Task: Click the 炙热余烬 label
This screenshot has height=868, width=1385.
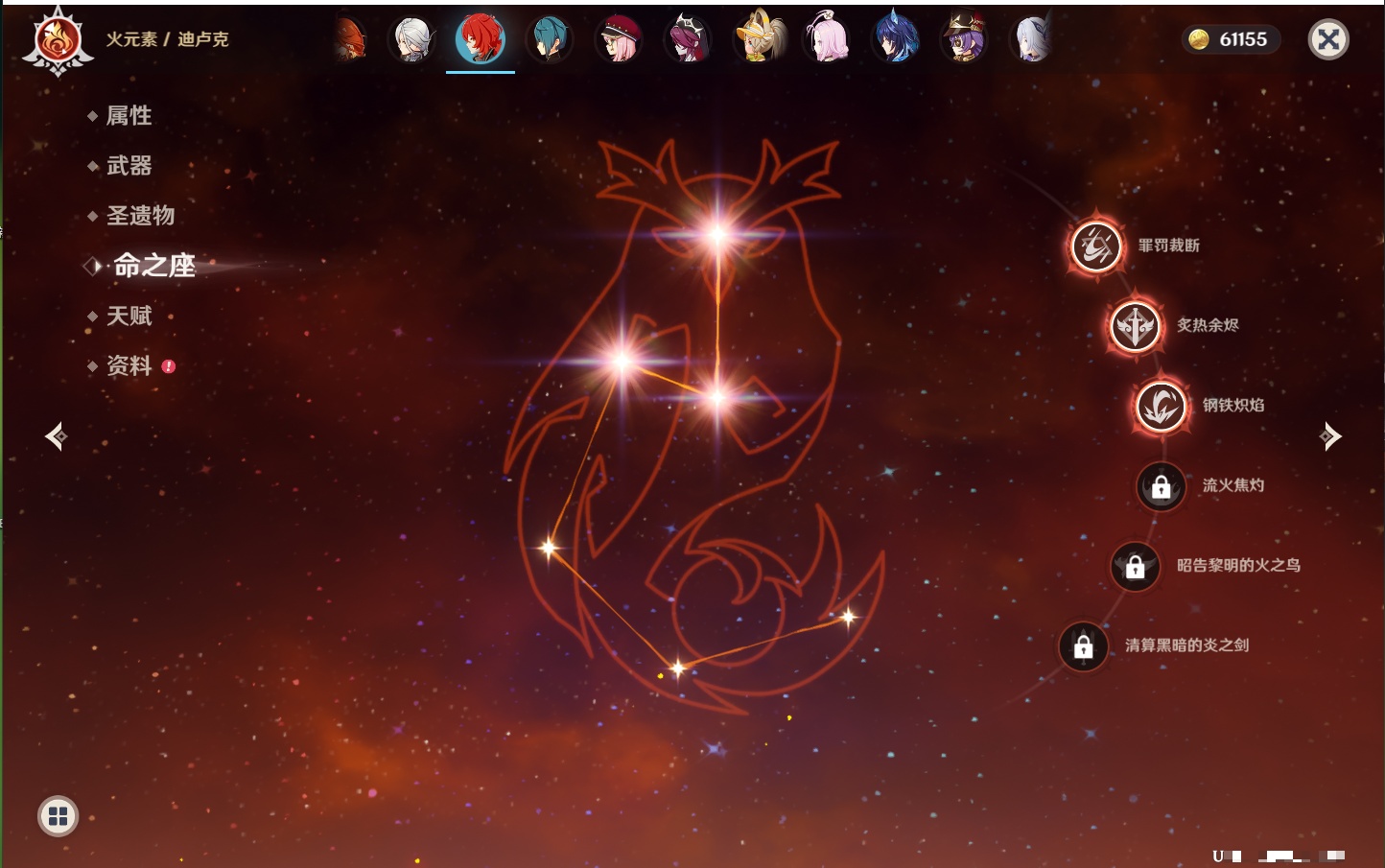Action: pyautogui.click(x=1208, y=325)
